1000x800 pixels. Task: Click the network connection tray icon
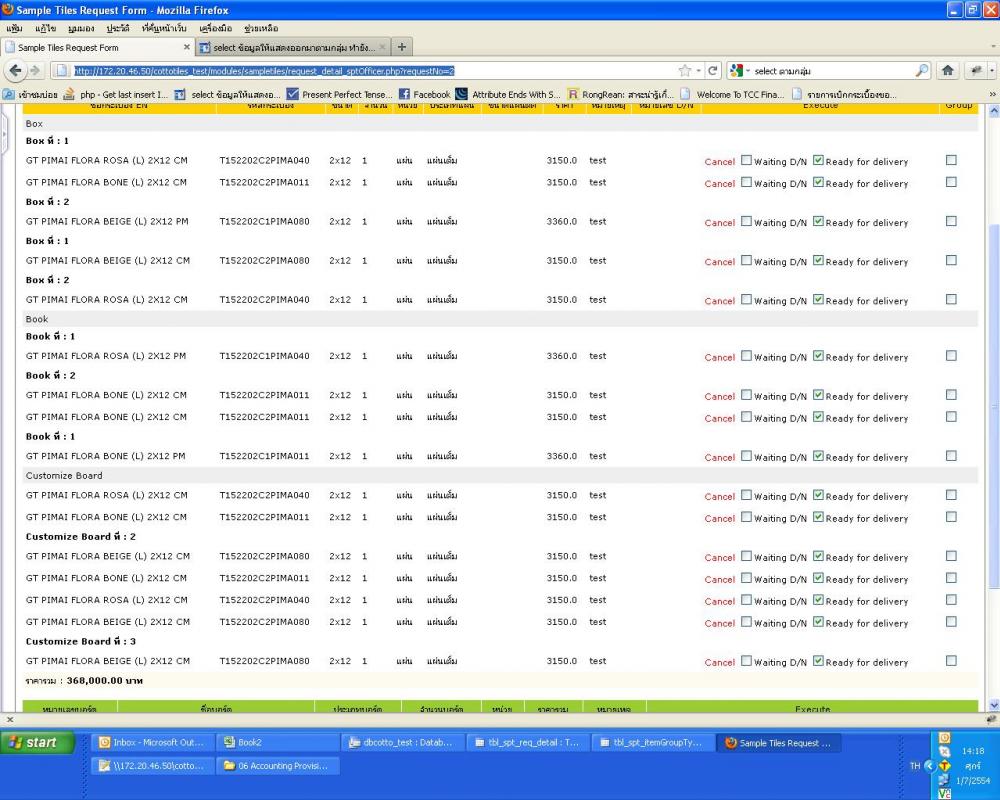click(945, 780)
